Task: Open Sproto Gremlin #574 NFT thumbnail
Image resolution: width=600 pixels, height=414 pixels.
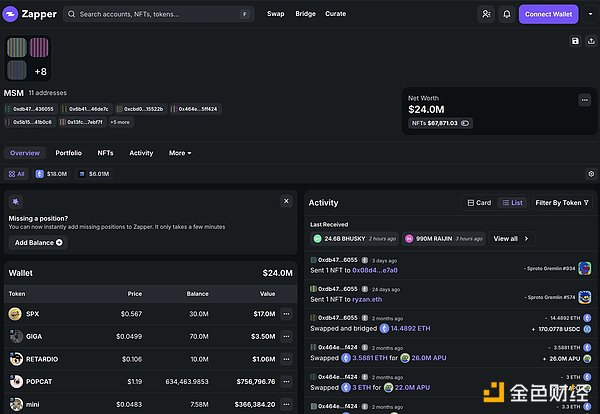Action: [585, 297]
